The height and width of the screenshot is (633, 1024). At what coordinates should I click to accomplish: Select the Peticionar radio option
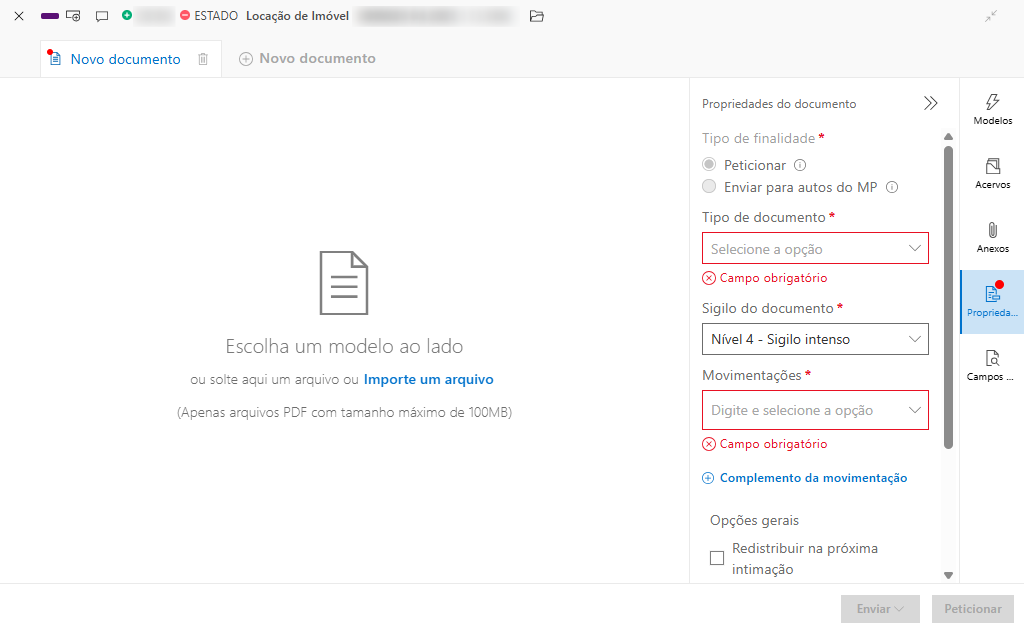pyautogui.click(x=709, y=164)
